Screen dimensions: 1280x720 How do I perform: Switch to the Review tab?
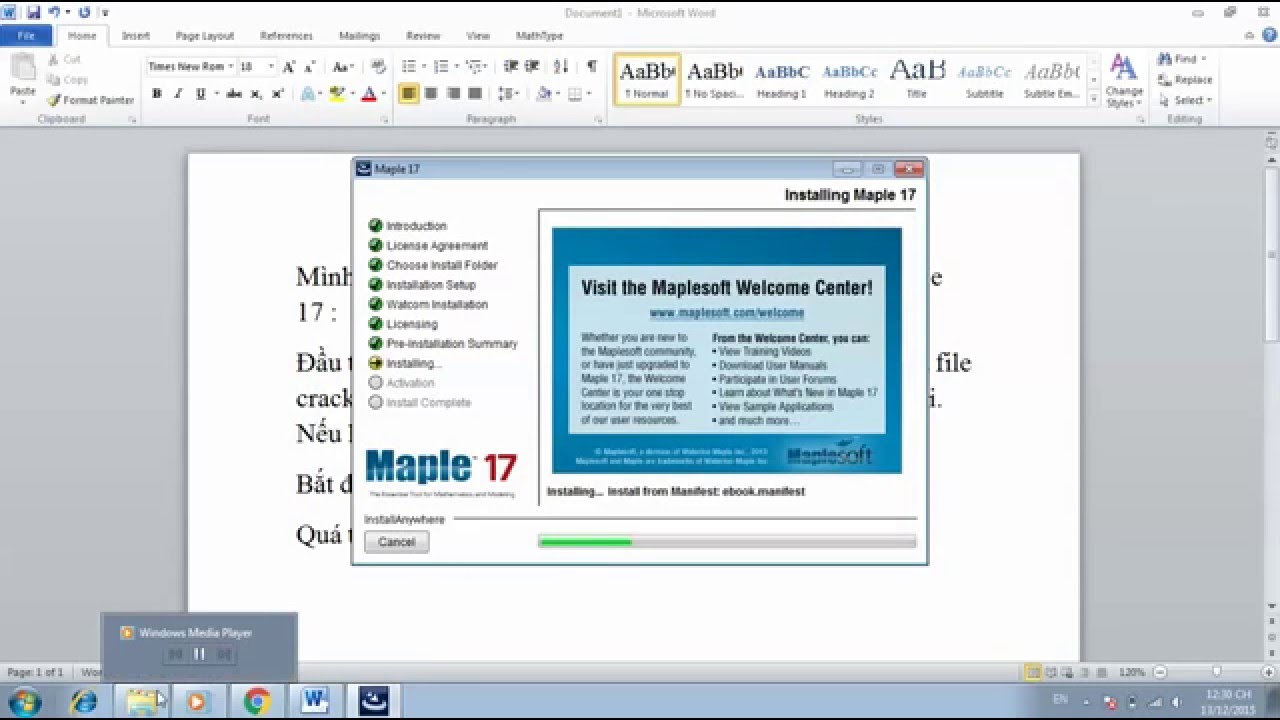[x=423, y=36]
